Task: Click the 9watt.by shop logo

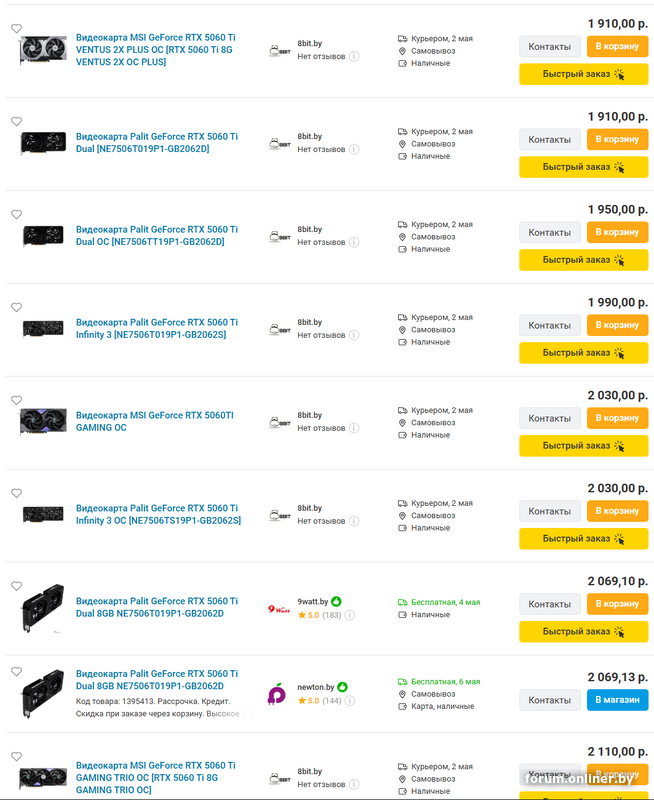Action: [279, 609]
